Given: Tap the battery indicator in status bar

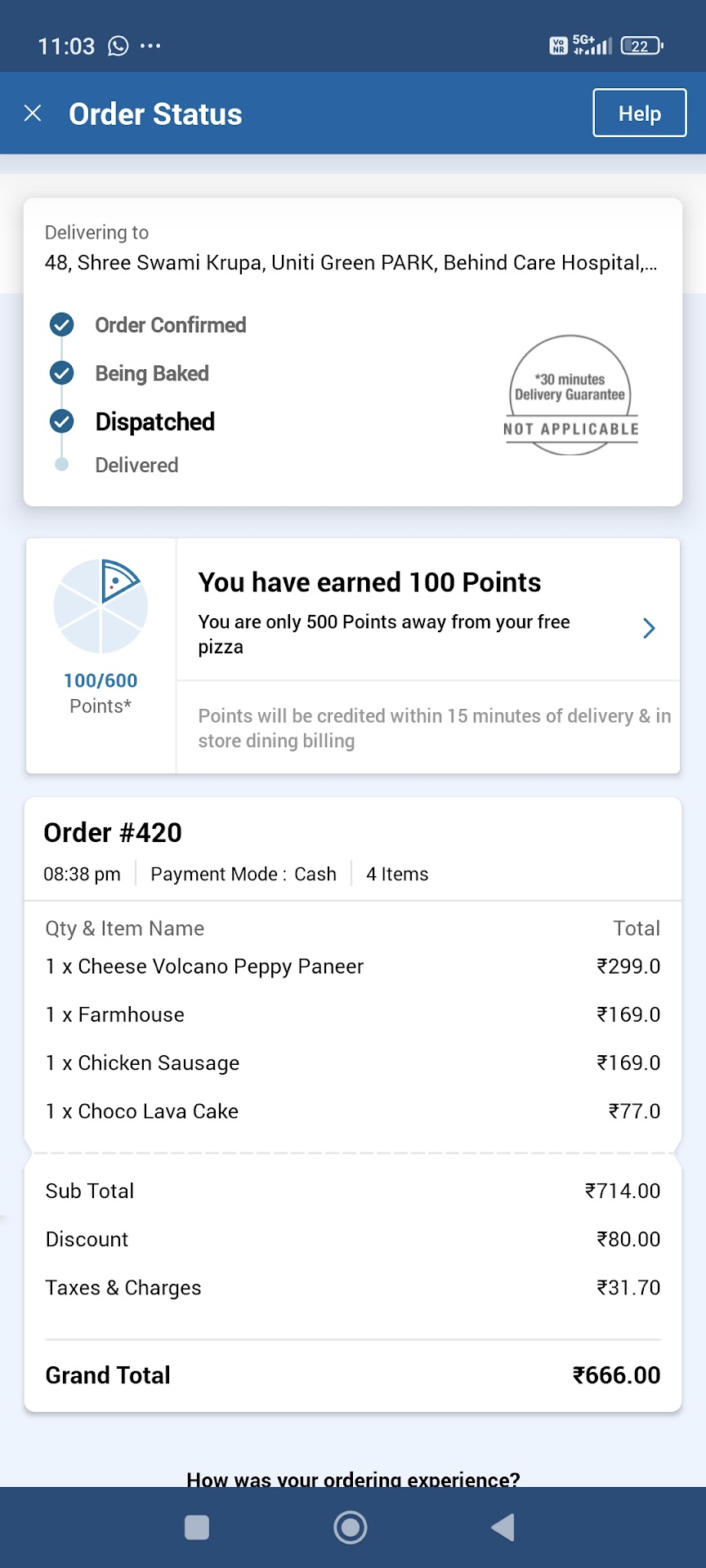Looking at the screenshot, I should tap(641, 46).
